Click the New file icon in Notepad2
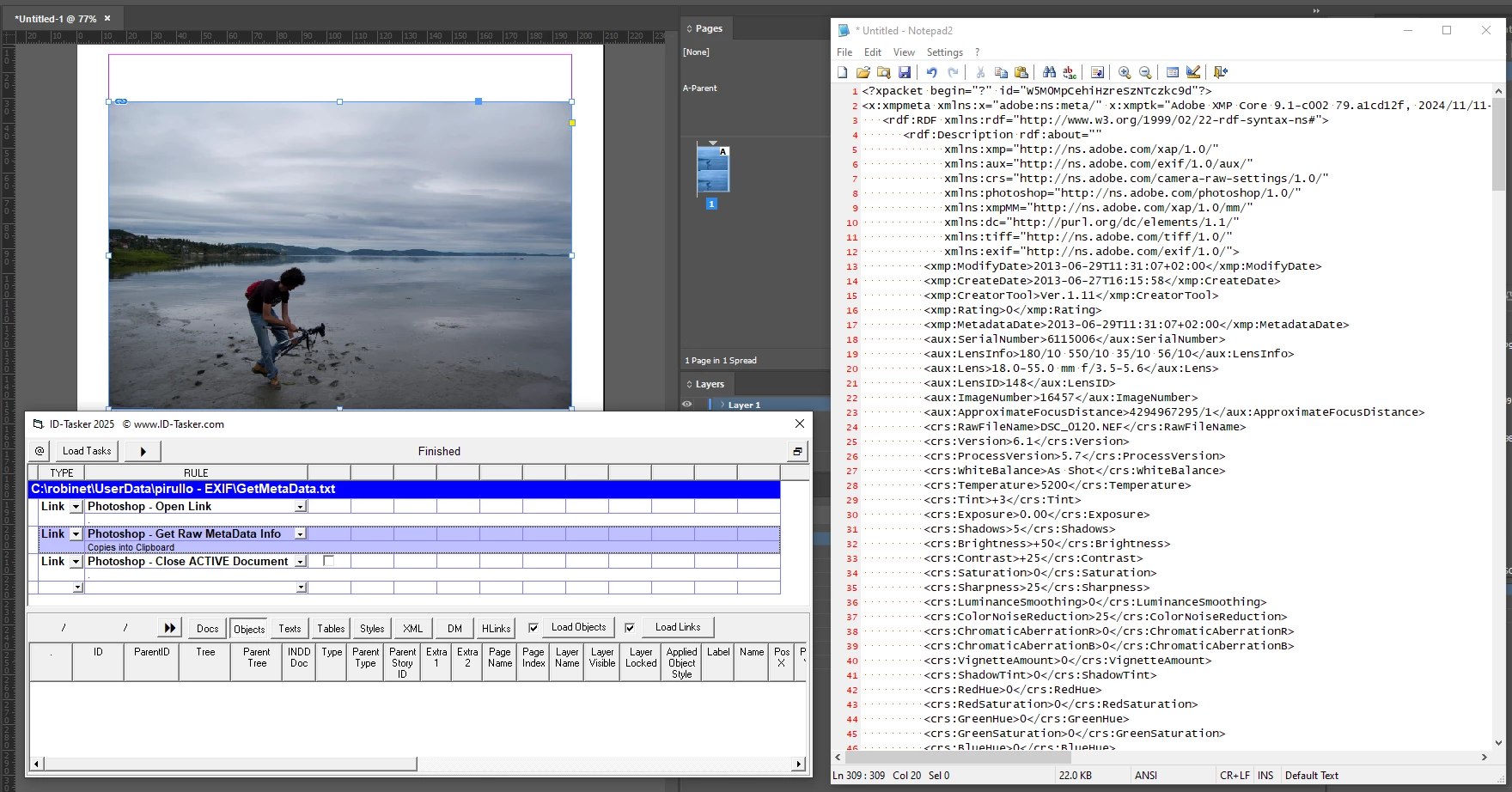 (843, 72)
